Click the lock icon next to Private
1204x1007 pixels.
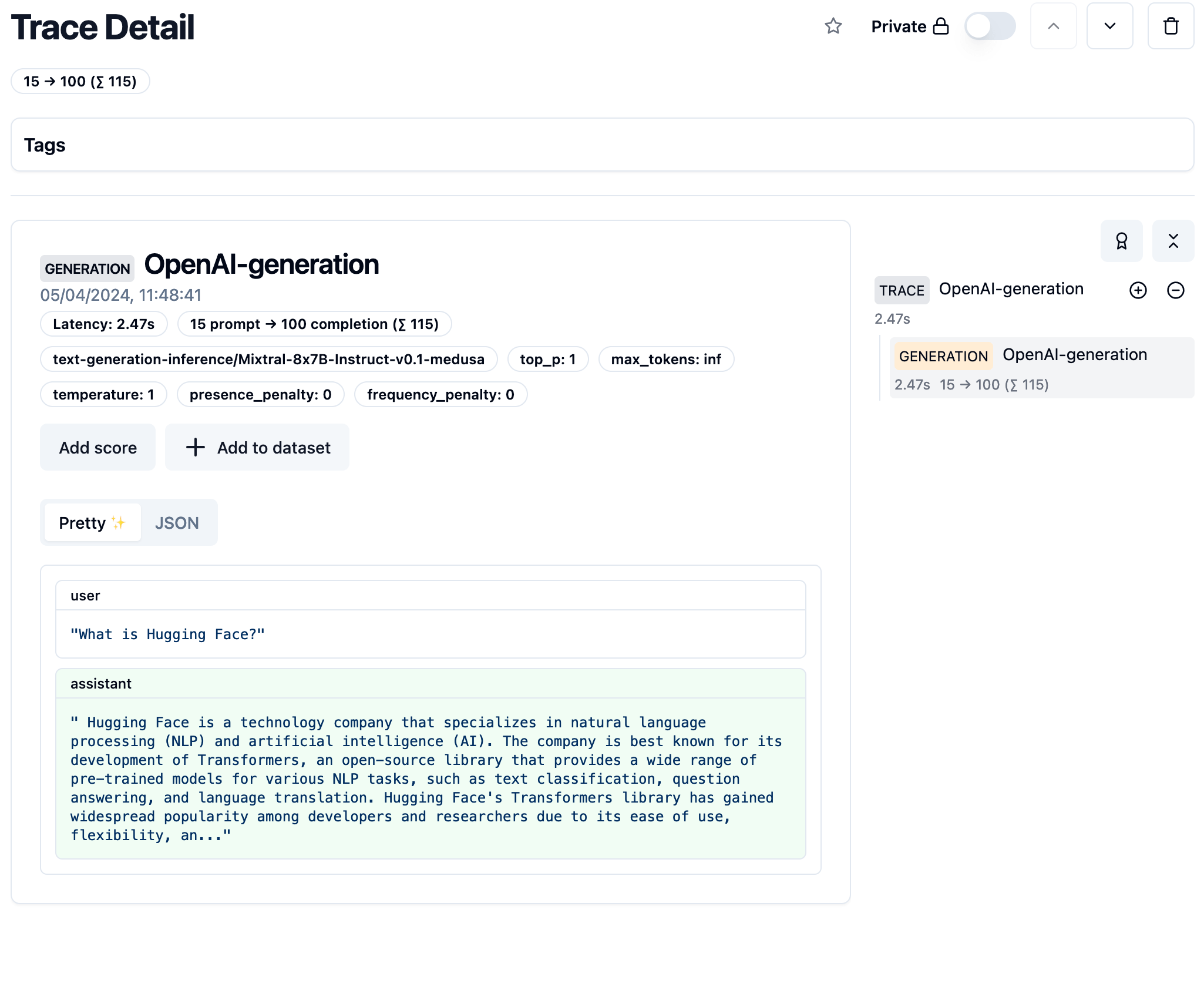click(x=941, y=26)
